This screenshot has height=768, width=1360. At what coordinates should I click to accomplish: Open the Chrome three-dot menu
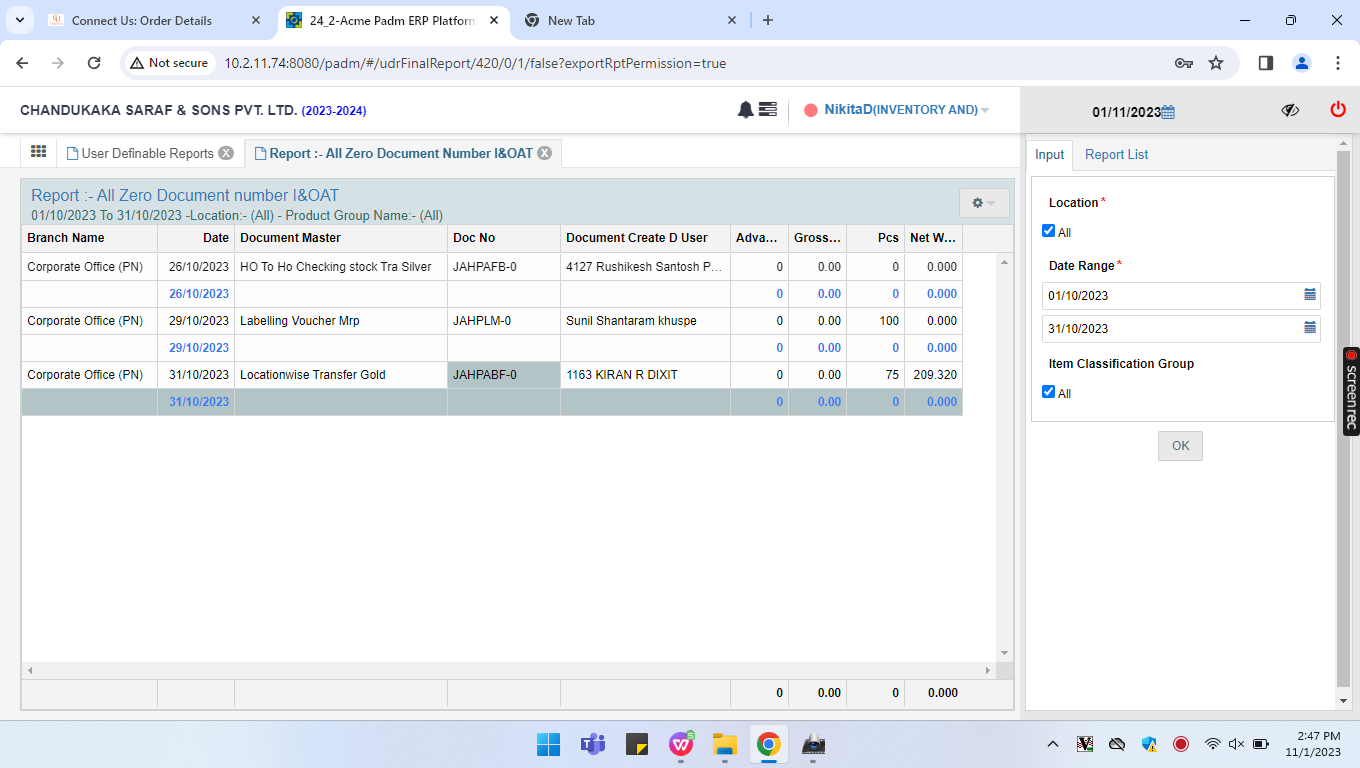1338,63
